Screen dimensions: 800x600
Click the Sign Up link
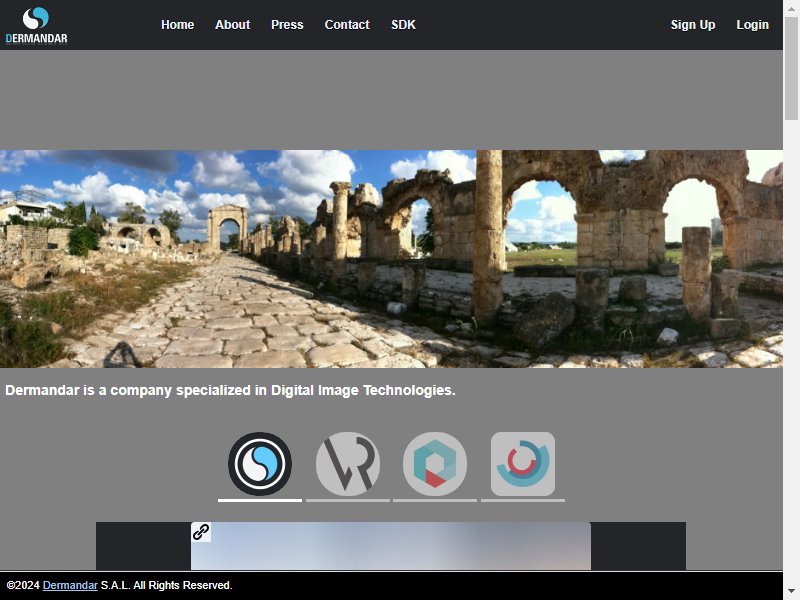click(x=692, y=24)
